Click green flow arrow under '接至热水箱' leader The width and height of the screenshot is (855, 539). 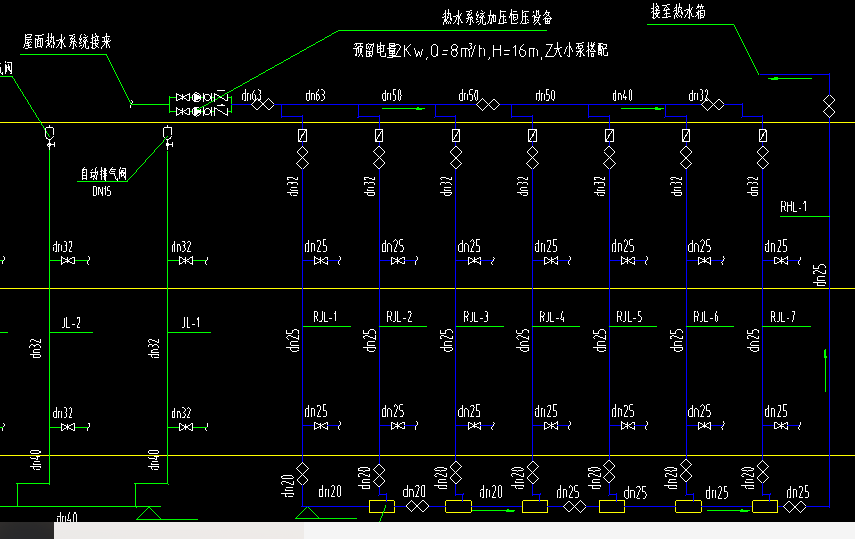pyautogui.click(x=790, y=79)
